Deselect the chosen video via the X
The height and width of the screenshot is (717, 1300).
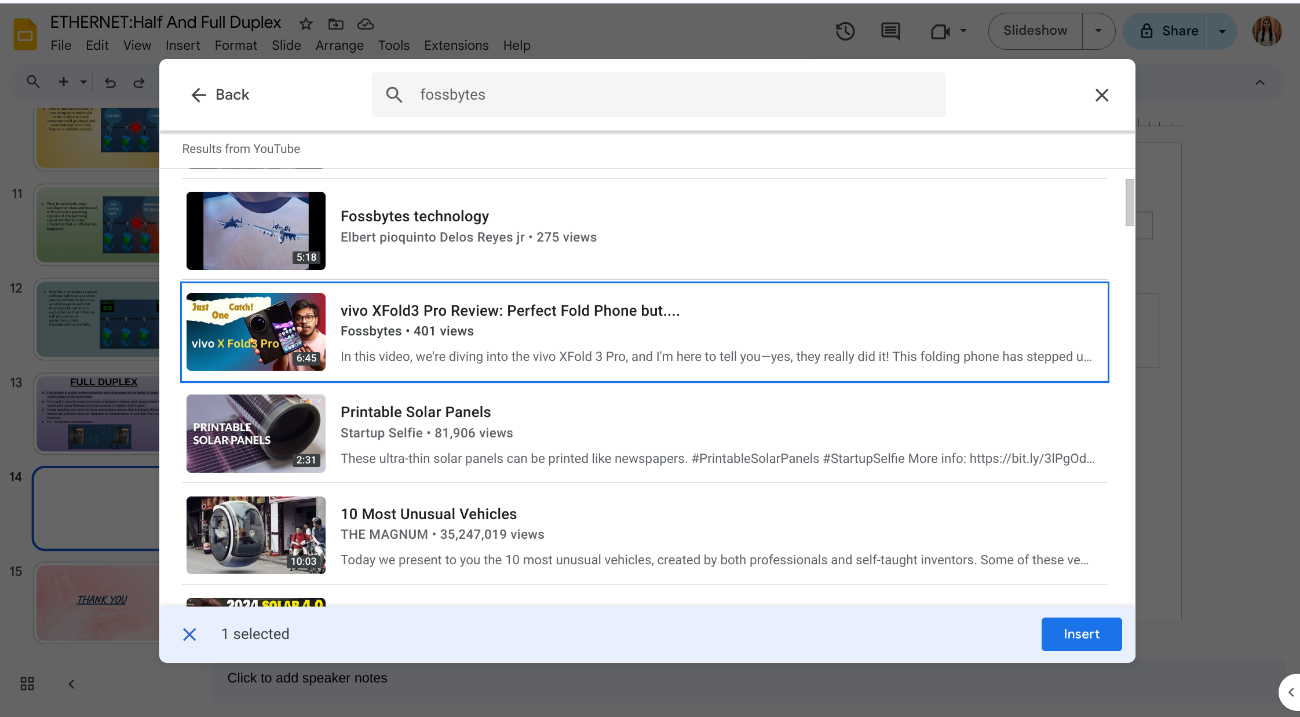(189, 634)
